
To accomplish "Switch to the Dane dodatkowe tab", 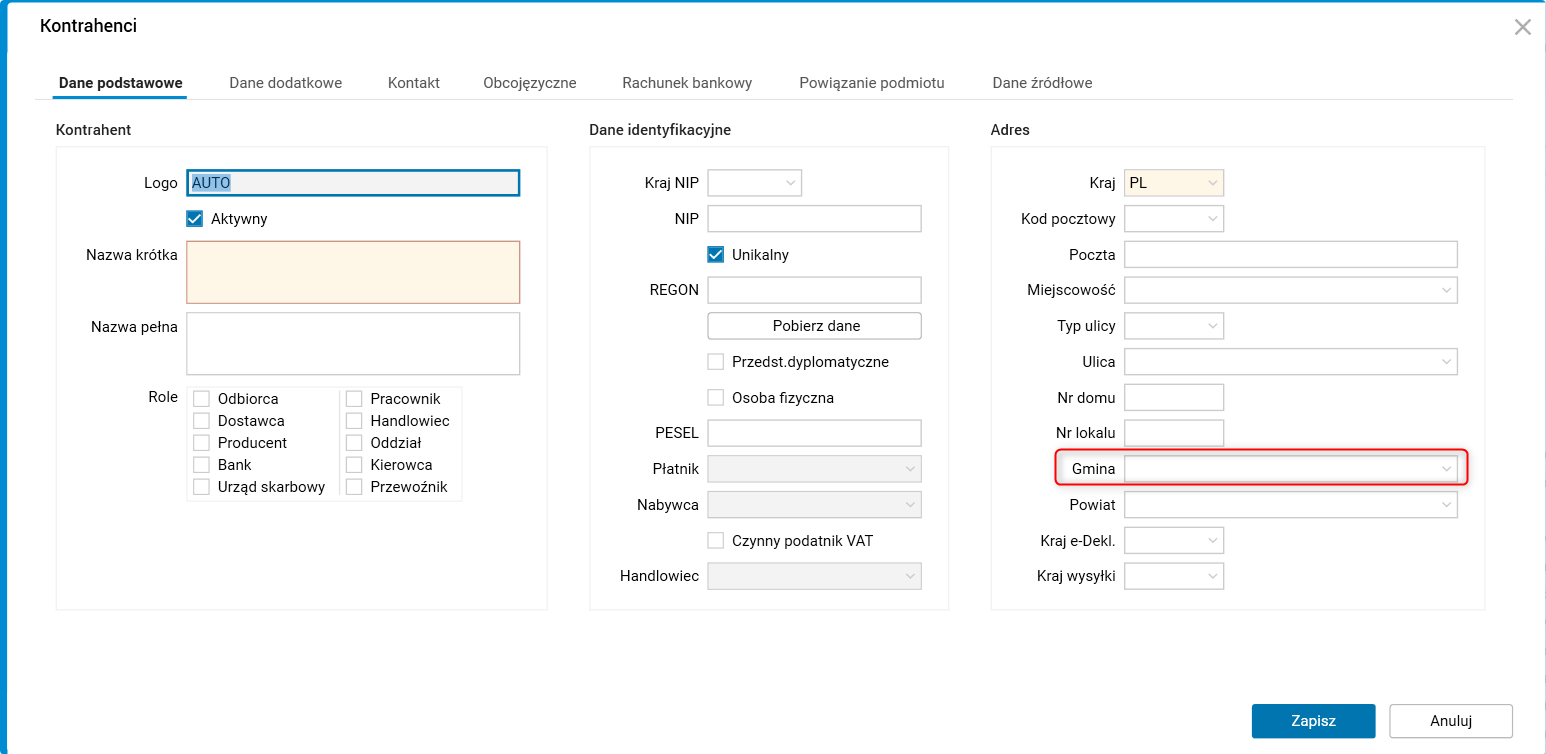I will [286, 83].
